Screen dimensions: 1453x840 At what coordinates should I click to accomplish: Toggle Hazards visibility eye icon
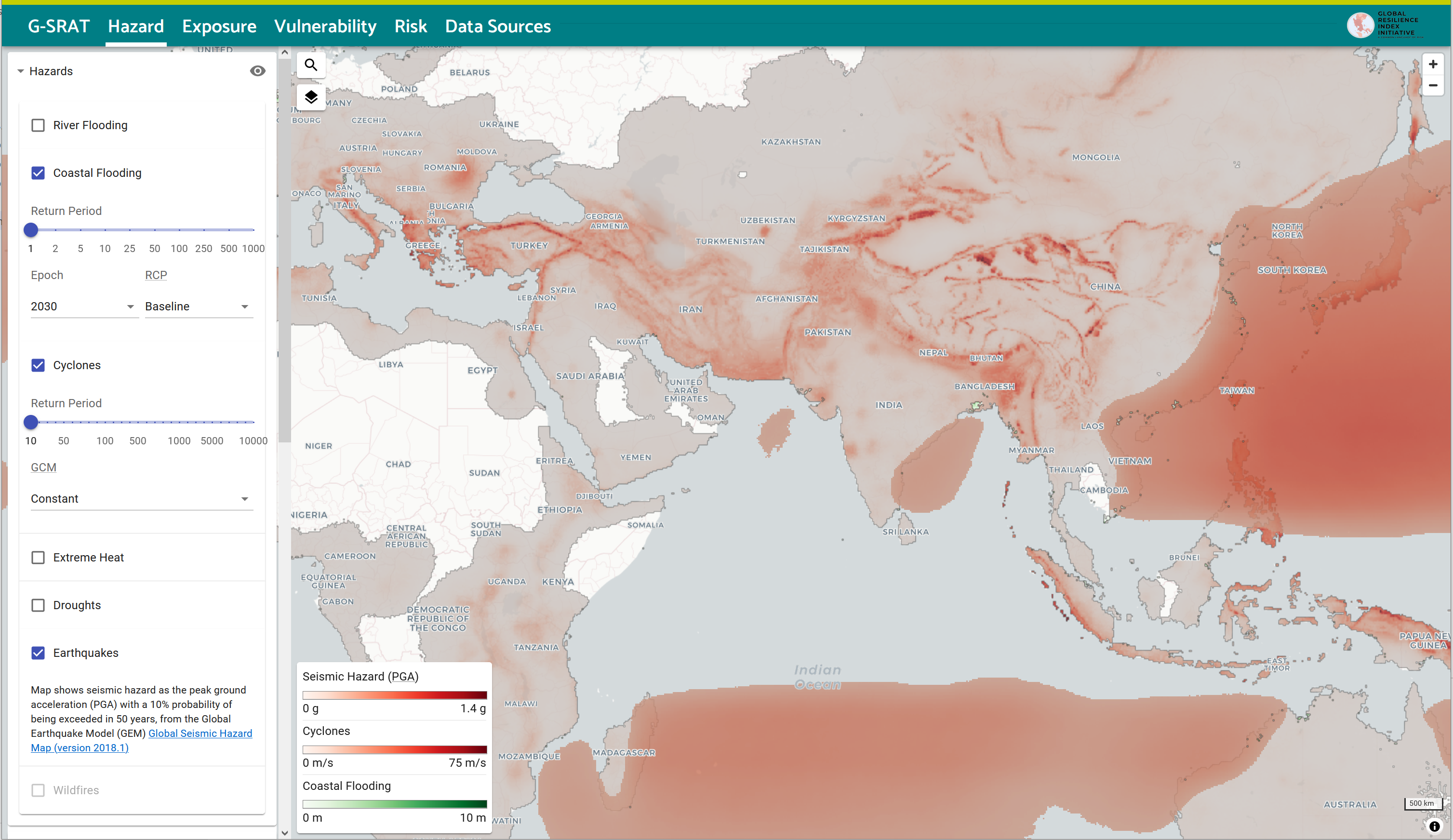257,71
